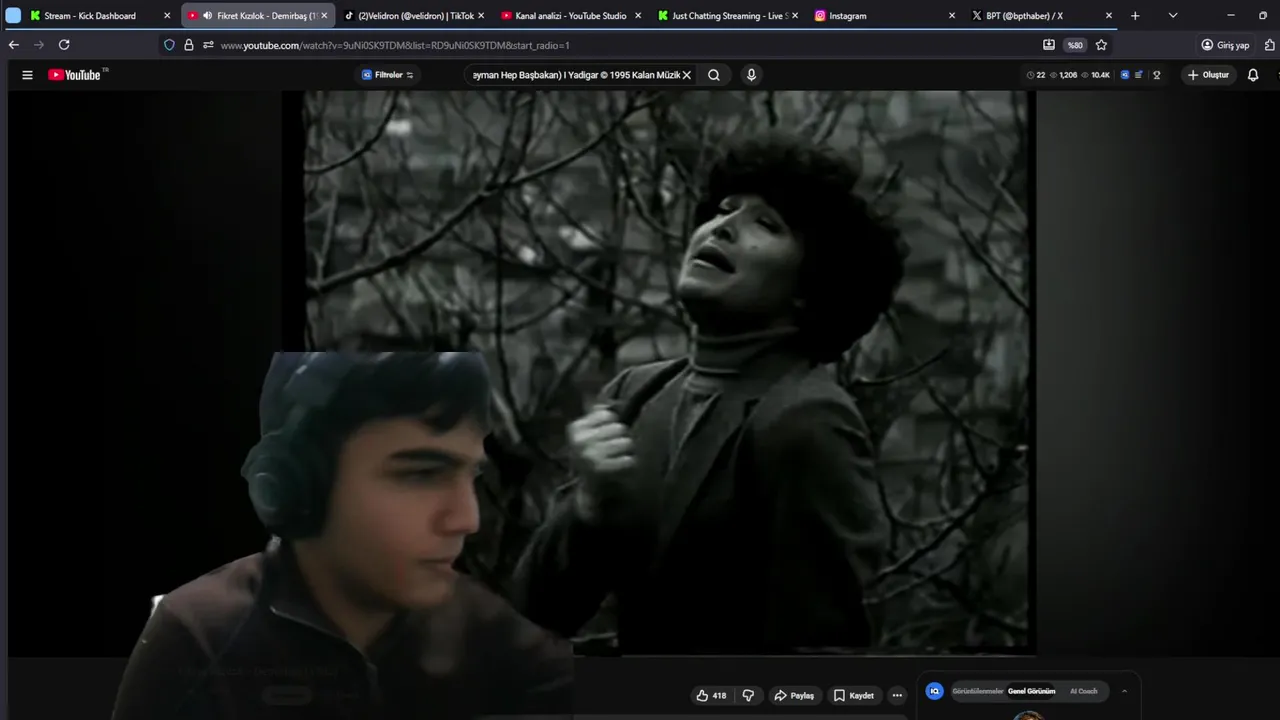Dislike the video
The height and width of the screenshot is (720, 1280).
tap(748, 695)
